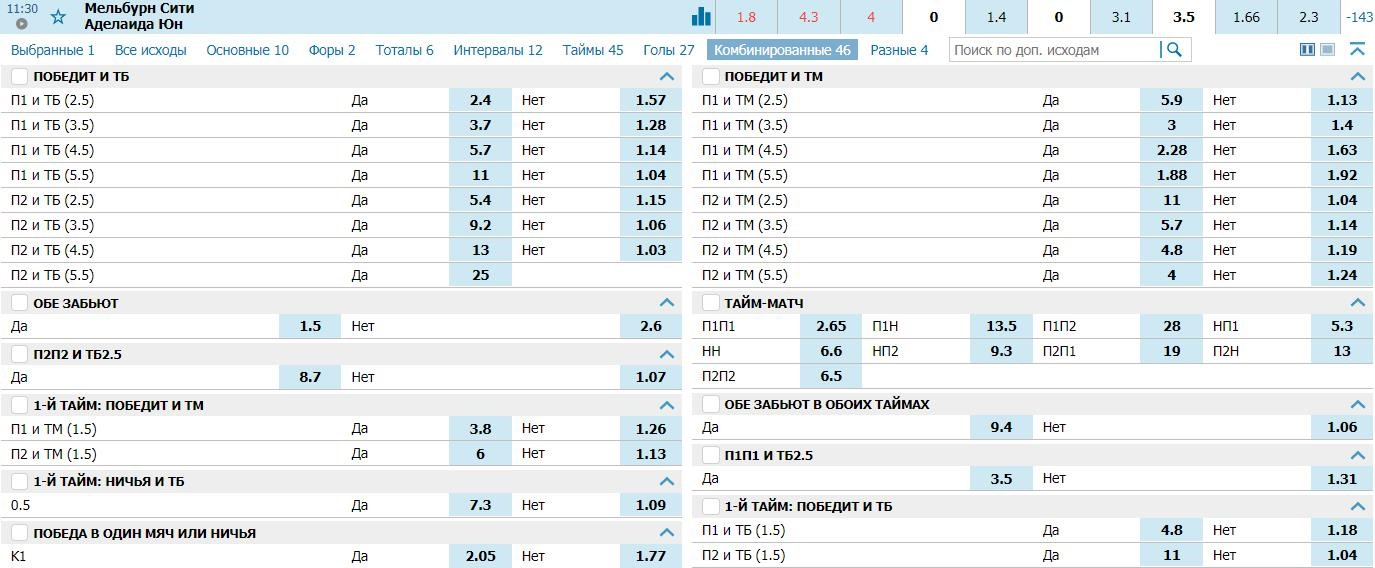Collapse ПОБЕДА В ОДИН МЯЧ ИЛИ НИЧЬЯ section
The width and height of the screenshot is (1375, 568).
point(667,533)
